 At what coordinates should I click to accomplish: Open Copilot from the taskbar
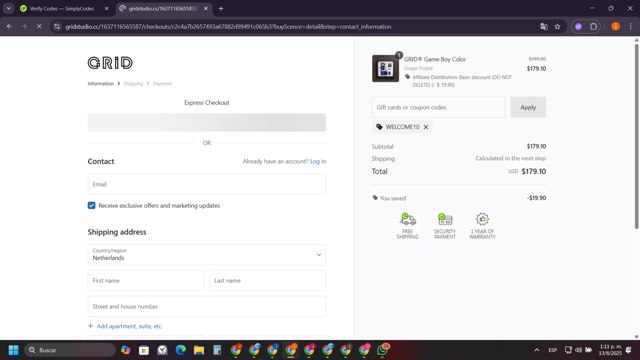[125, 350]
